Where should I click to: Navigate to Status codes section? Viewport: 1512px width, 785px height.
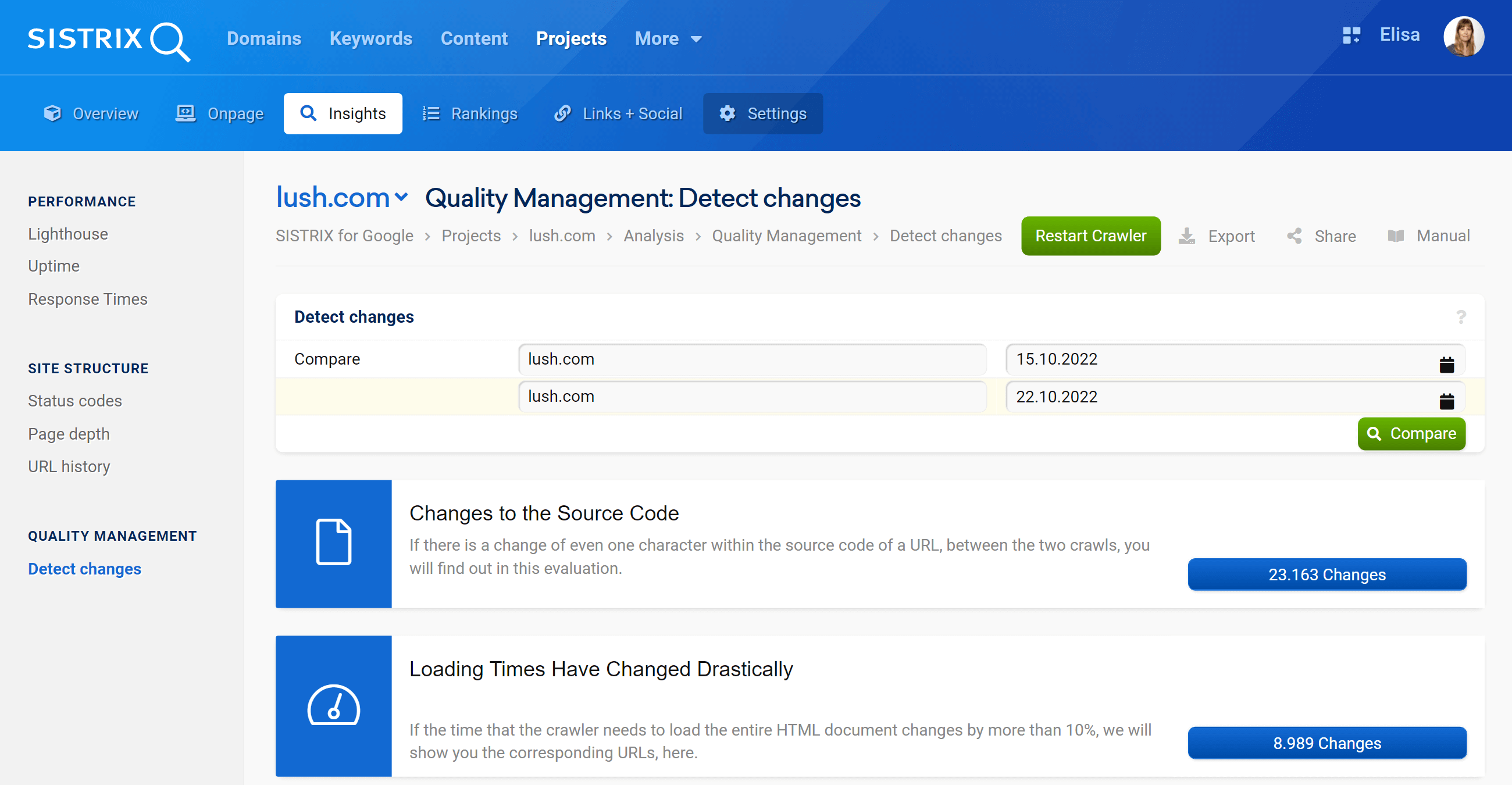click(x=75, y=400)
